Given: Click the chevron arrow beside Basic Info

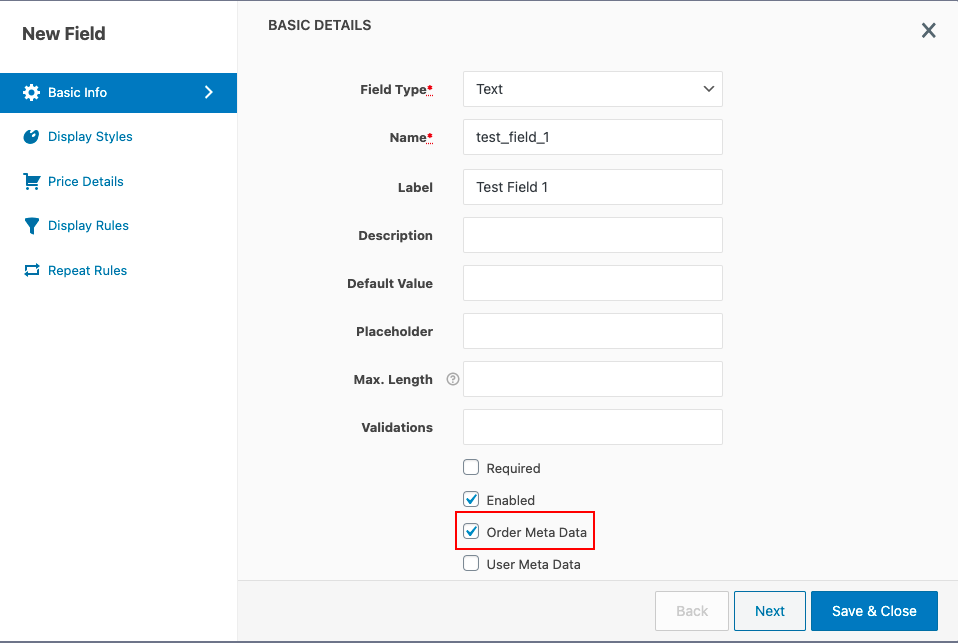Looking at the screenshot, I should pyautogui.click(x=209, y=92).
